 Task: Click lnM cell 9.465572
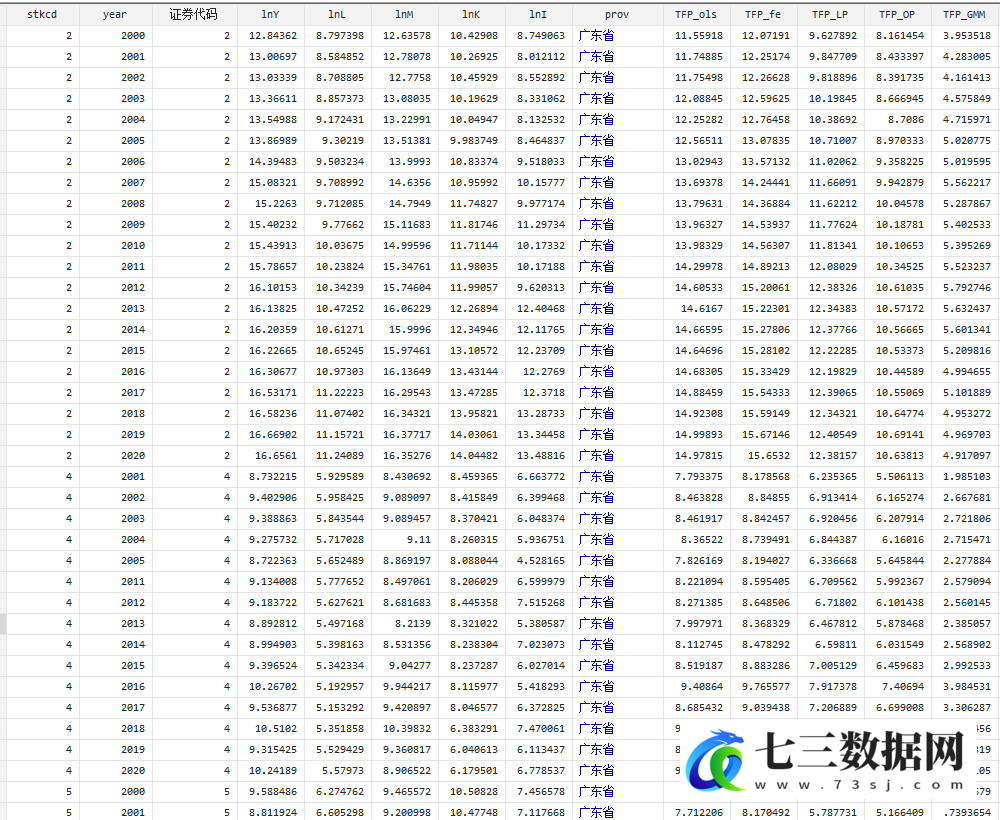pyautogui.click(x=404, y=792)
